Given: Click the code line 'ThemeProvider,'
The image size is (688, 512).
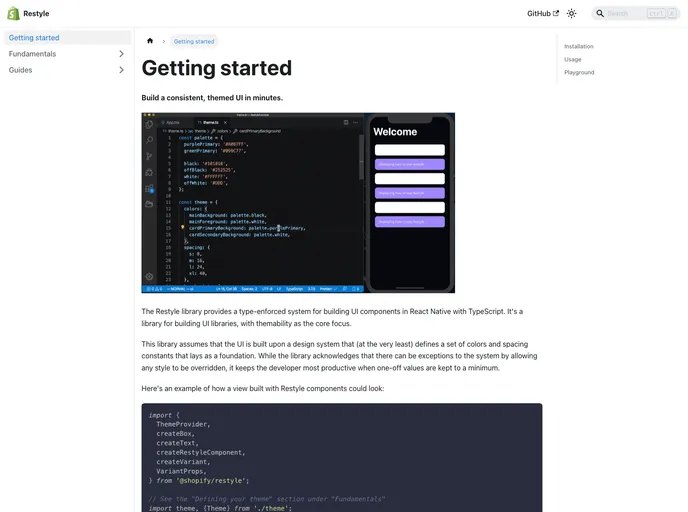Looking at the screenshot, I should [183, 424].
